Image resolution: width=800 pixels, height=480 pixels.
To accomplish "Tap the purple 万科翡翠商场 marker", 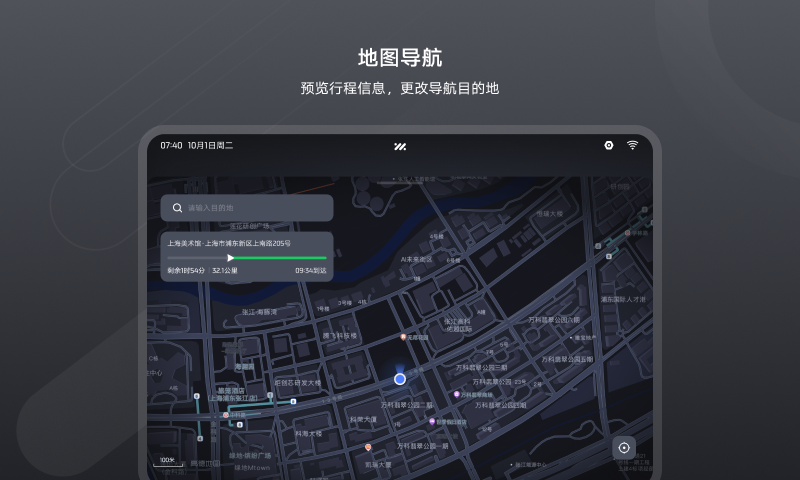I will click(x=457, y=394).
